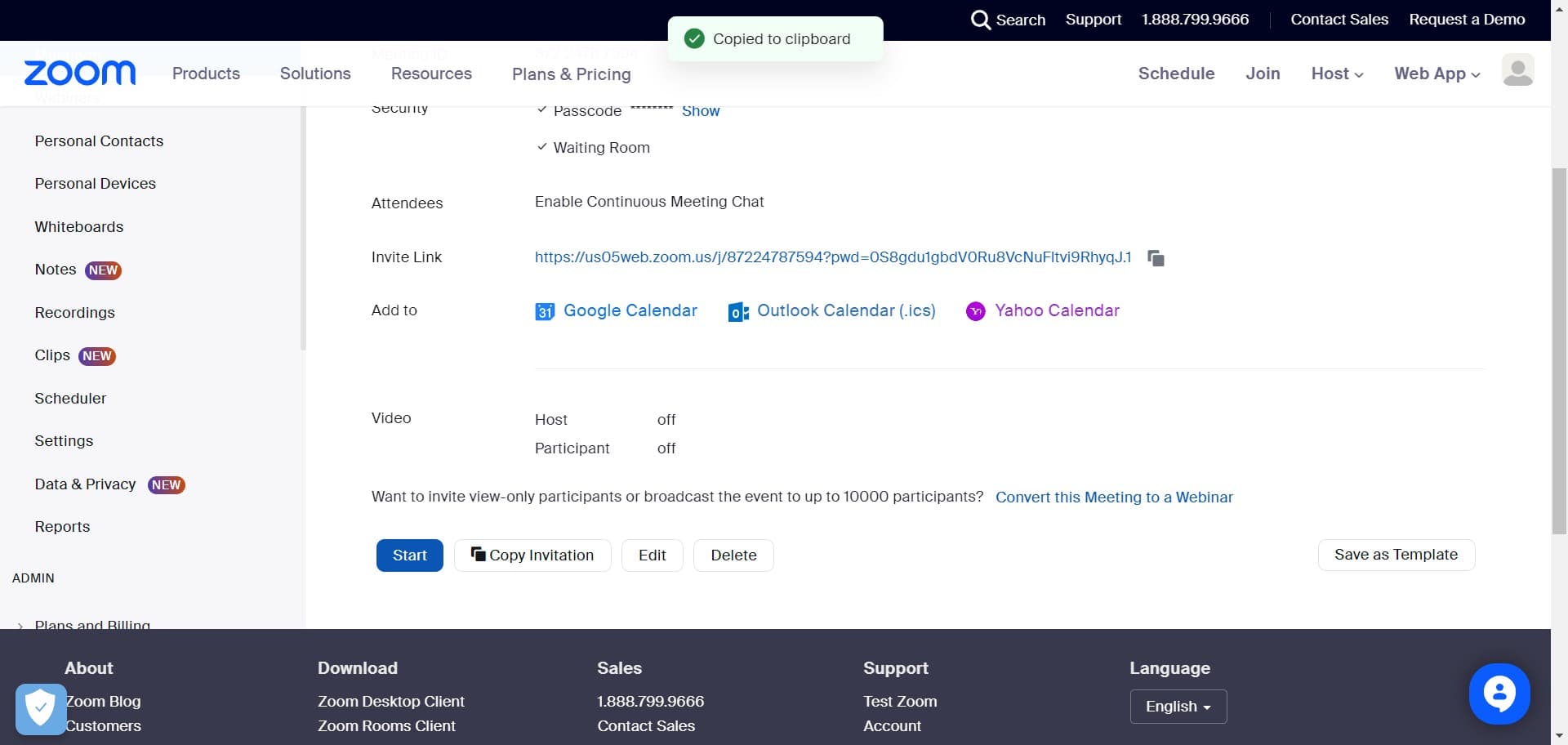
Task: Click the Search magnifier icon
Action: pyautogui.click(x=980, y=20)
